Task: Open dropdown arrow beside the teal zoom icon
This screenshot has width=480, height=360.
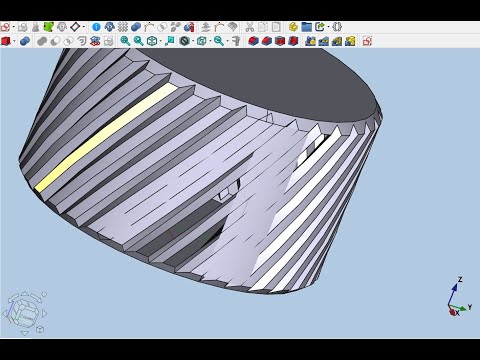Action: coord(227,41)
